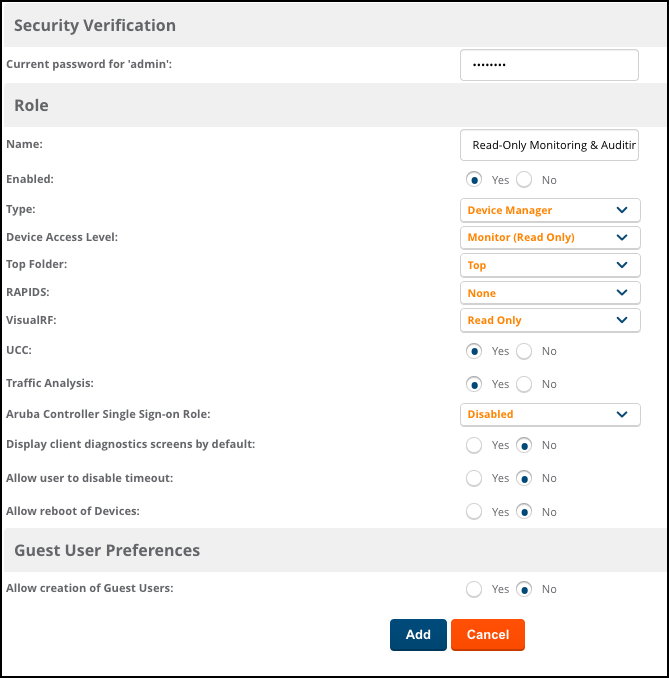Disable Traffic Analysis with No
The height and width of the screenshot is (678, 669).
pyautogui.click(x=524, y=384)
